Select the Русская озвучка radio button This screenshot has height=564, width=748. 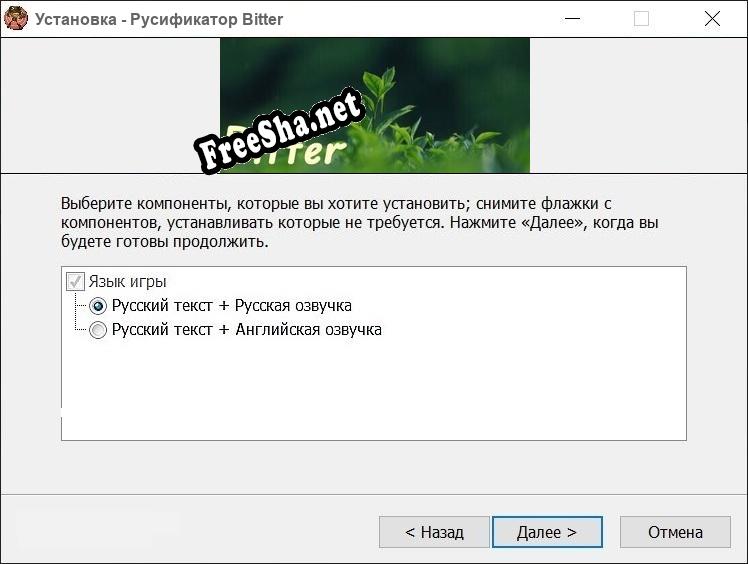(98, 306)
